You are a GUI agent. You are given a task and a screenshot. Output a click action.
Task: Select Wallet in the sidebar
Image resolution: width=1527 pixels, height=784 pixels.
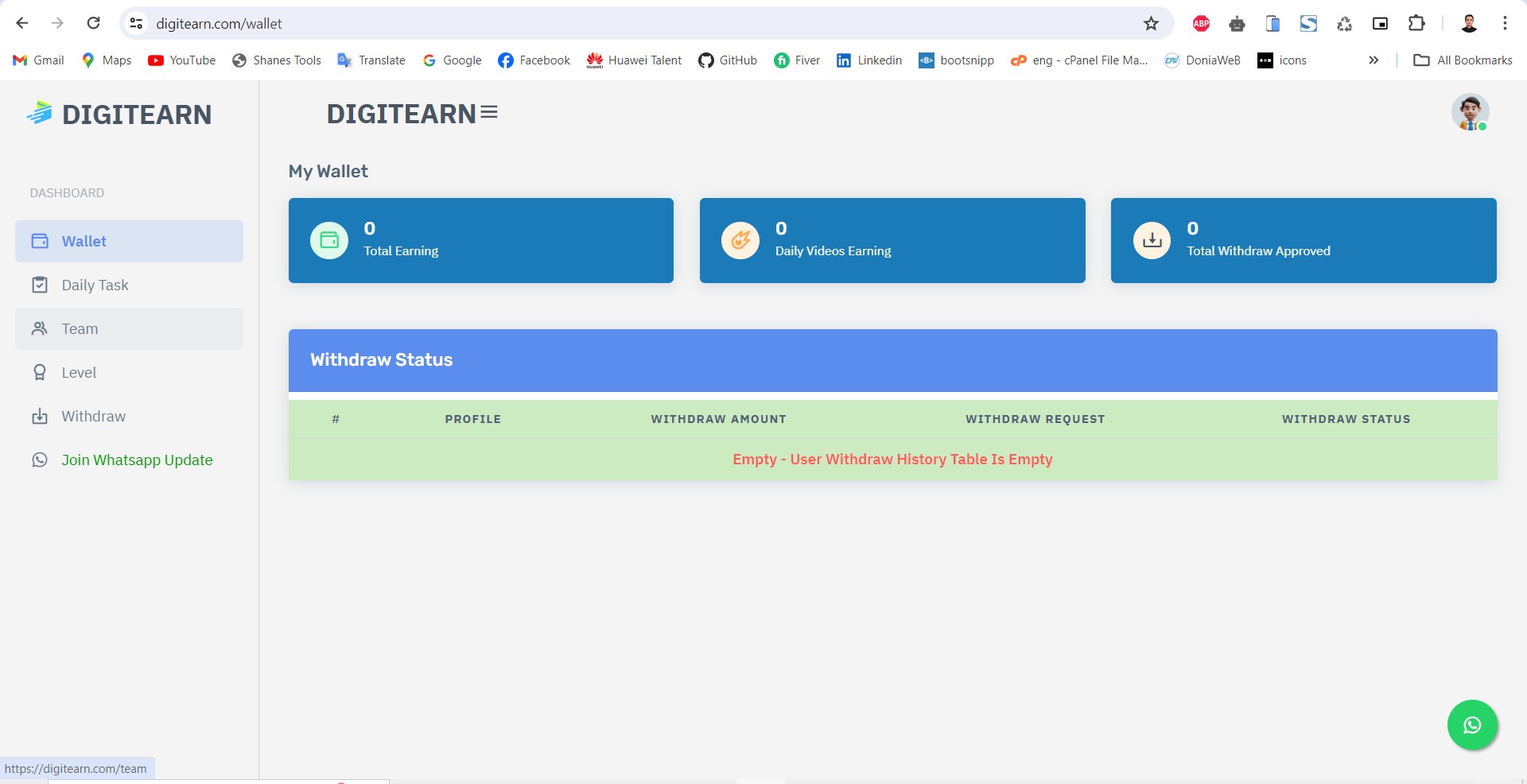click(129, 241)
